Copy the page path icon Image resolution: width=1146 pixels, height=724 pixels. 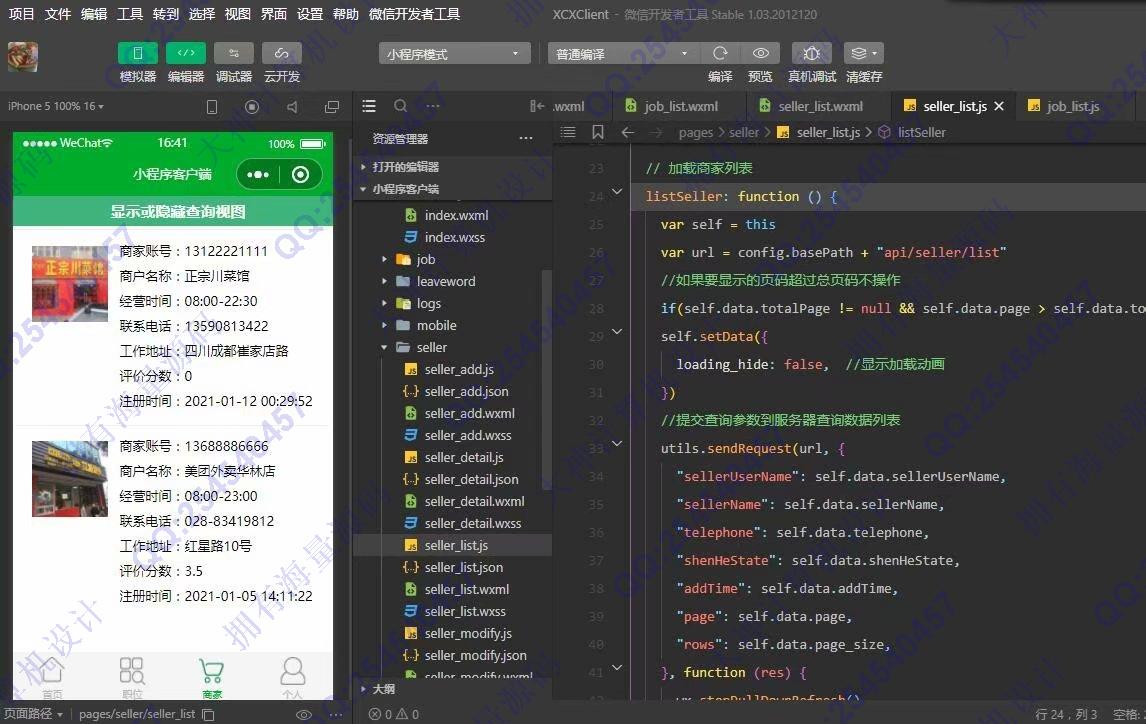click(x=208, y=714)
